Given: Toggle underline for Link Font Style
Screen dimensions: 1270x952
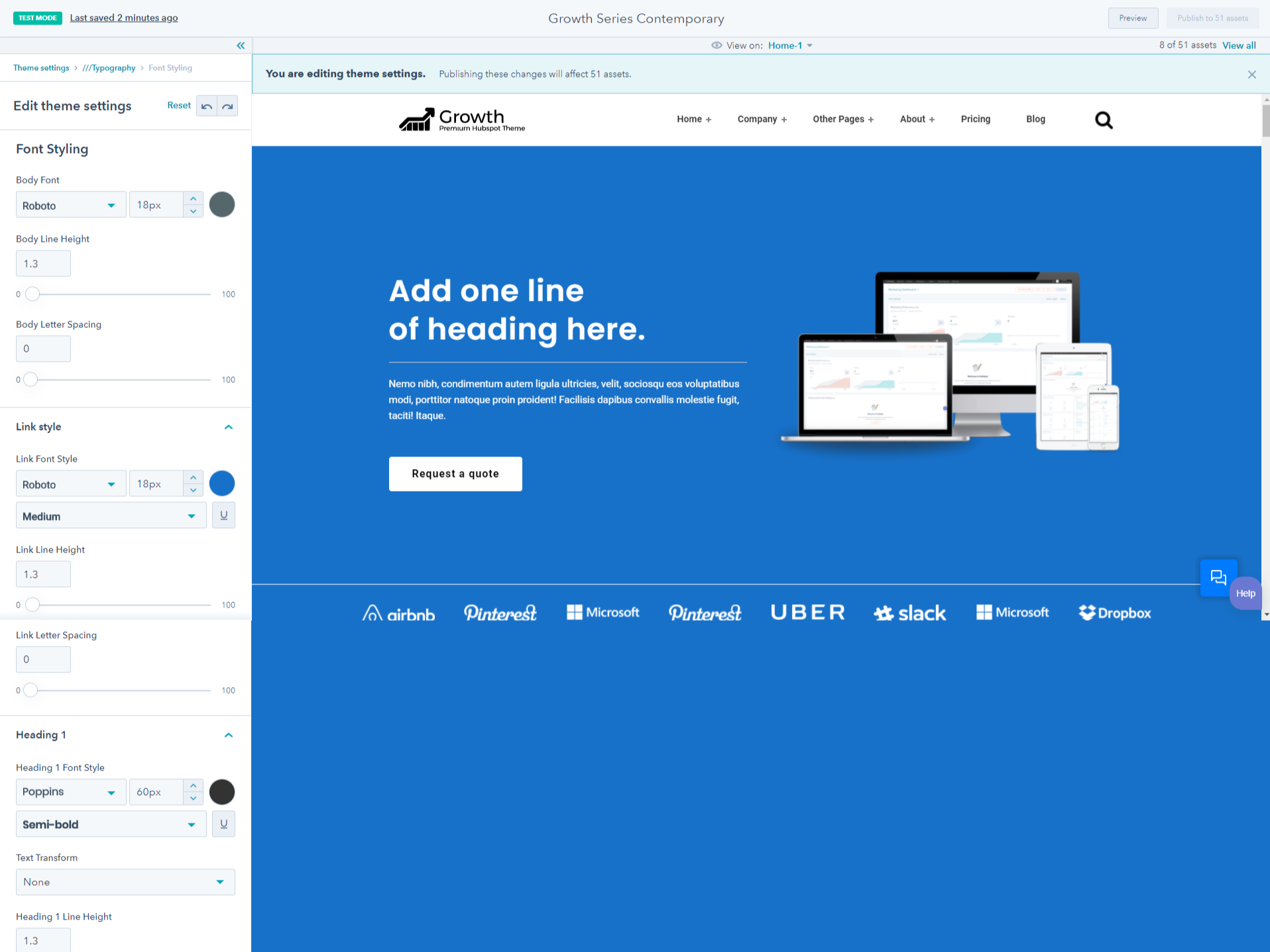Looking at the screenshot, I should 223,515.
